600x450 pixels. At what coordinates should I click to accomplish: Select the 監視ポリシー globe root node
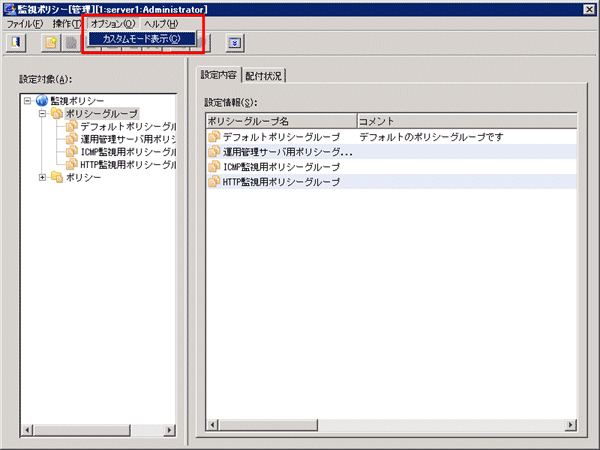(42, 101)
